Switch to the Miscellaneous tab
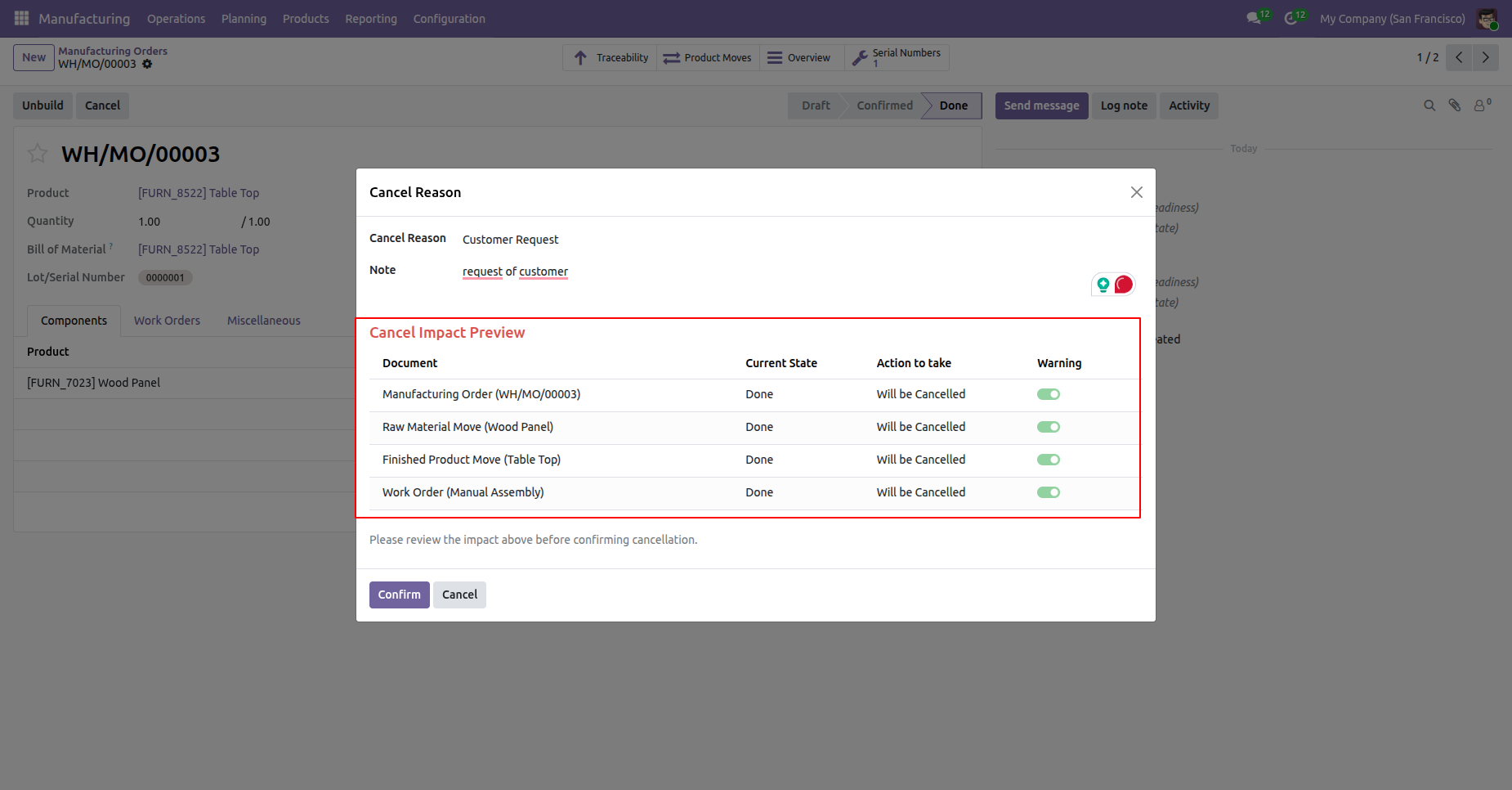 (263, 321)
